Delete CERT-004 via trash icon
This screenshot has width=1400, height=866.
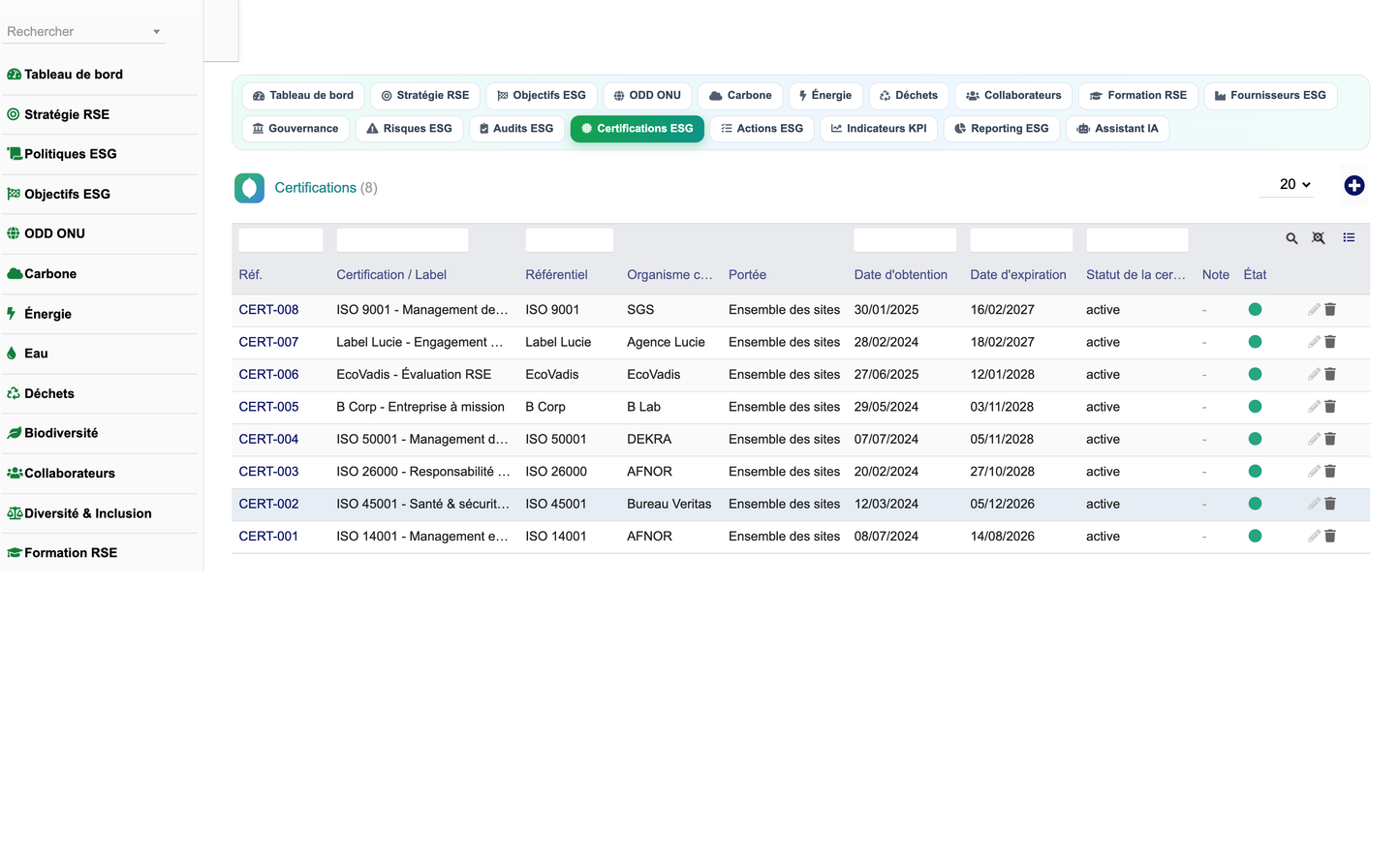pyautogui.click(x=1330, y=439)
